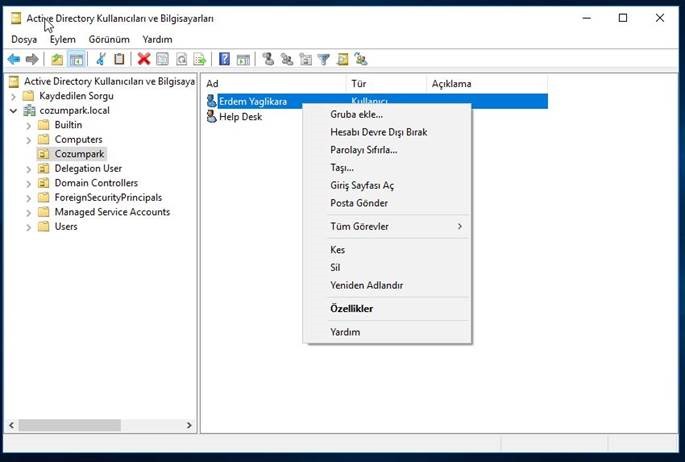Open the Eylem menu
The width and height of the screenshot is (685, 462).
click(x=62, y=39)
